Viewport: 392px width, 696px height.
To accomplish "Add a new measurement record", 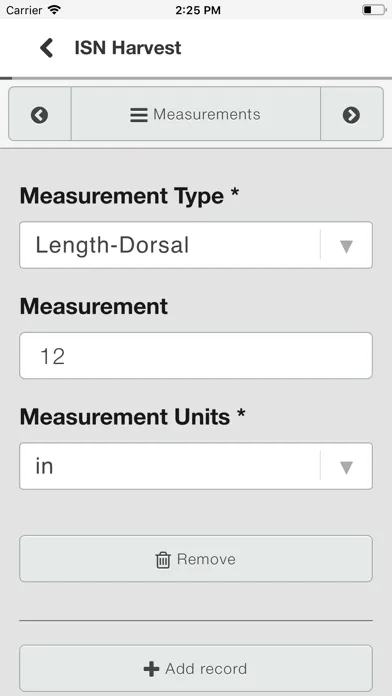I will coord(196,668).
